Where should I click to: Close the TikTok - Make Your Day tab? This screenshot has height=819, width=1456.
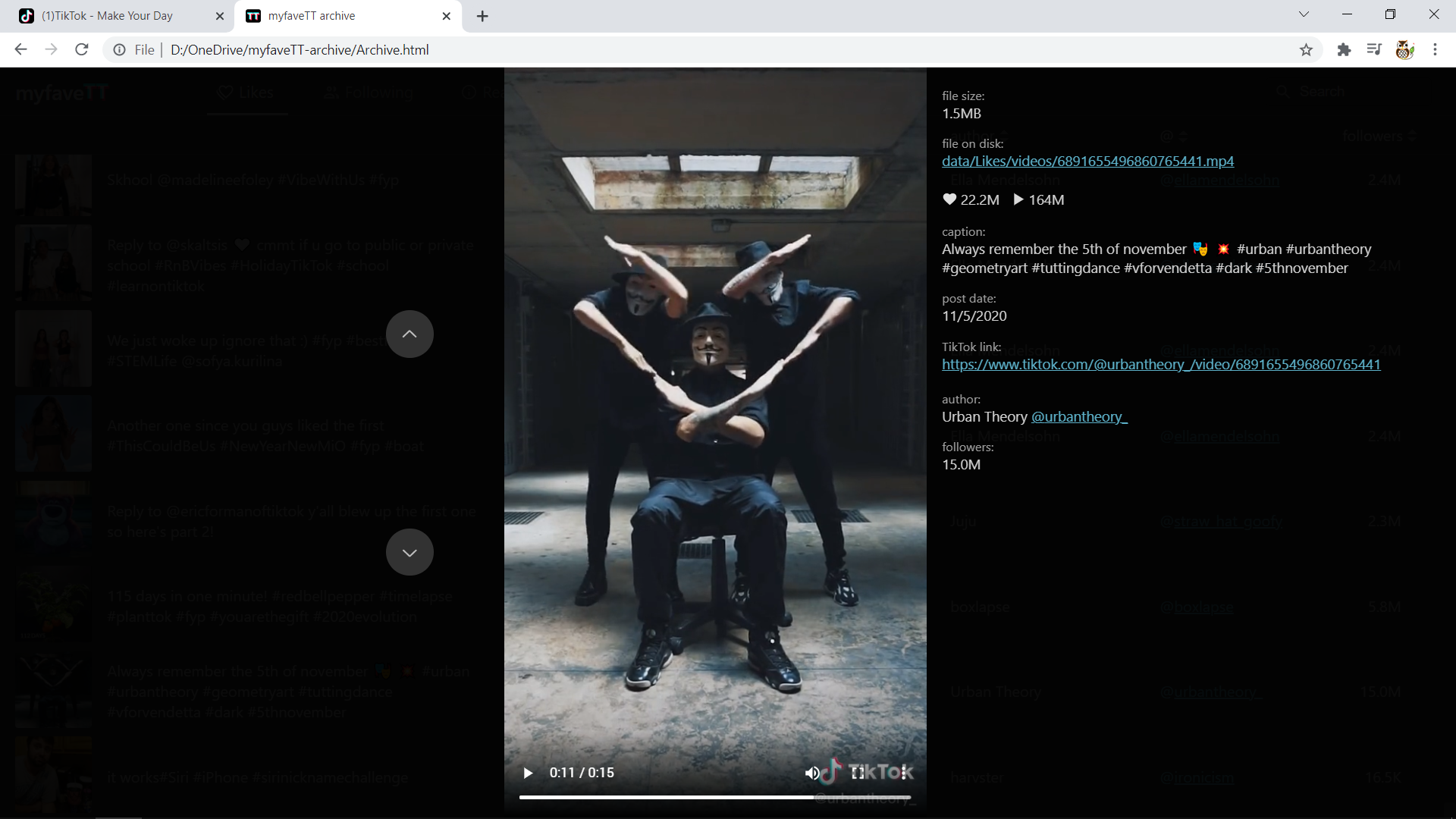click(x=220, y=16)
